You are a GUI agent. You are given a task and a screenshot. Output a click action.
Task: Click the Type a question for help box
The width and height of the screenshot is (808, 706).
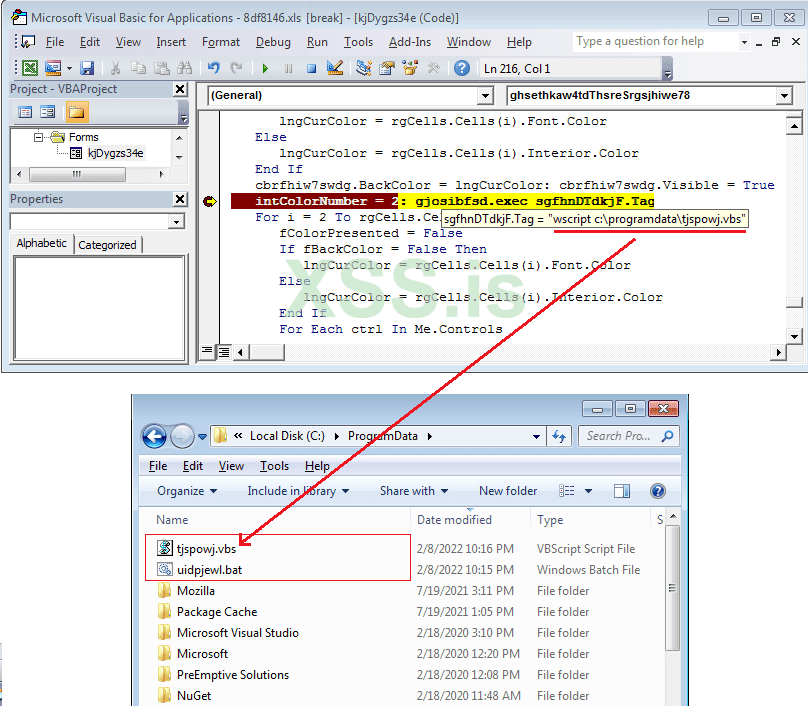click(655, 42)
